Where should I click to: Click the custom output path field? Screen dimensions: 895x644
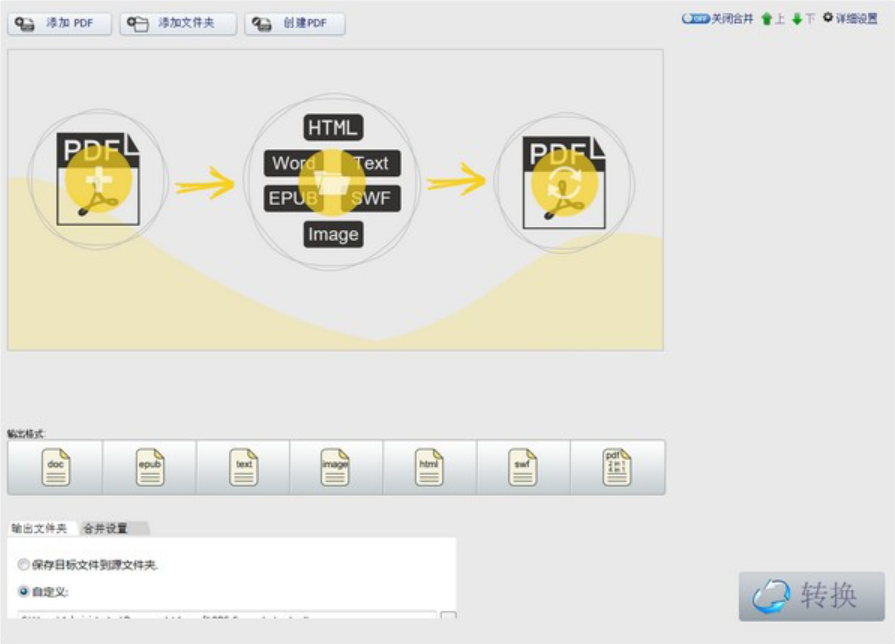tap(227, 615)
